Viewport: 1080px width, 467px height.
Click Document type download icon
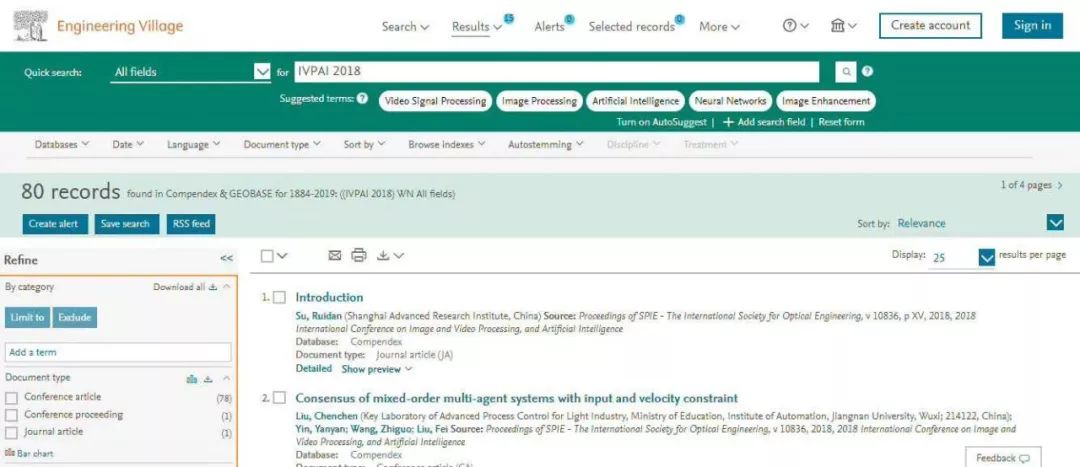(208, 379)
